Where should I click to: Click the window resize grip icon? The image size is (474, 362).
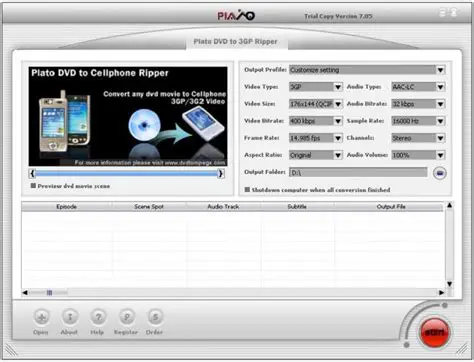point(462,349)
